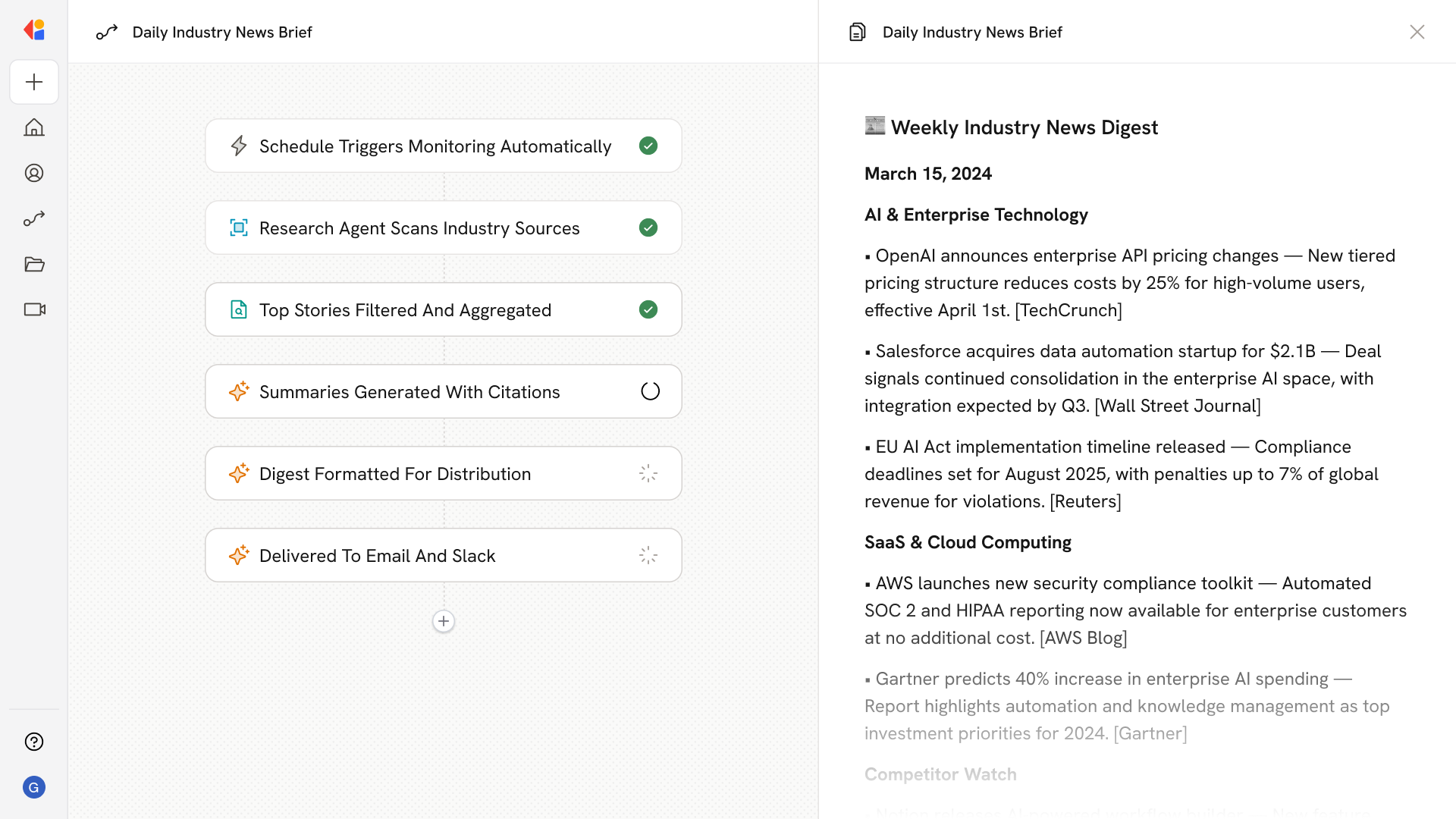This screenshot has height=819, width=1456.
Task: Close the Daily Industry News Brief panel
Action: pos(1417,32)
